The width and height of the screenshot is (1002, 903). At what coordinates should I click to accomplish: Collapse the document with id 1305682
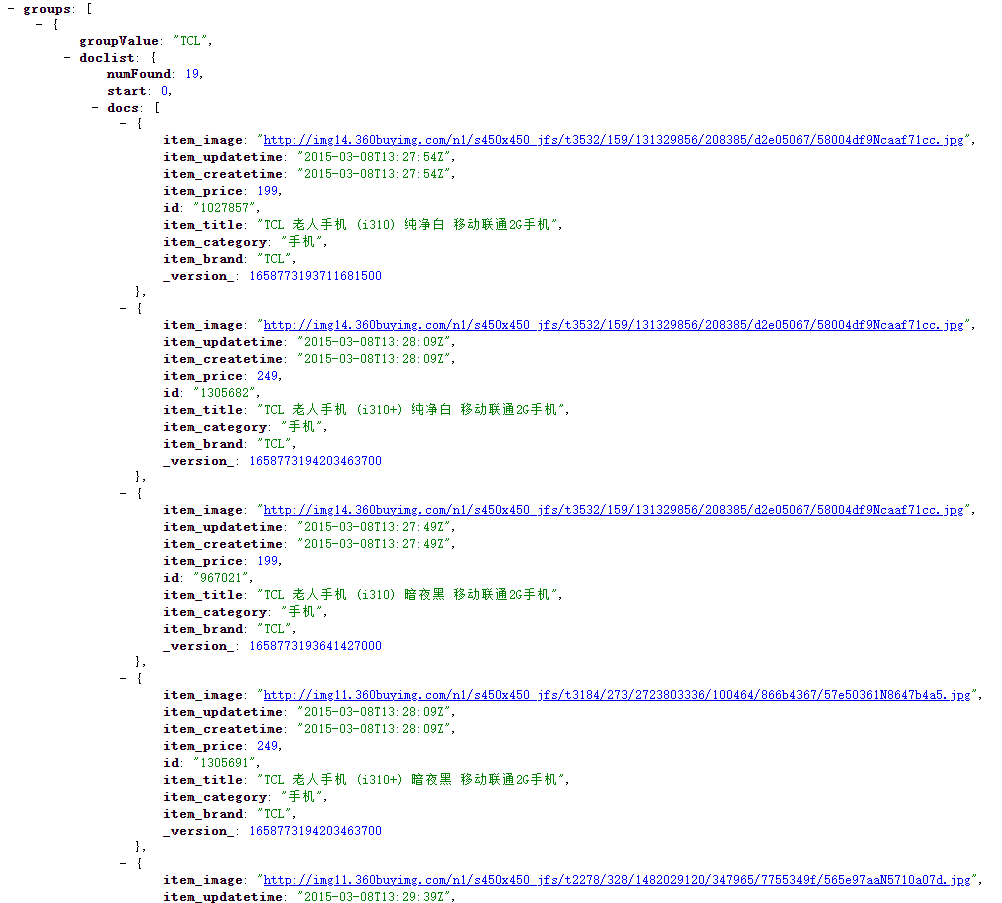(123, 309)
